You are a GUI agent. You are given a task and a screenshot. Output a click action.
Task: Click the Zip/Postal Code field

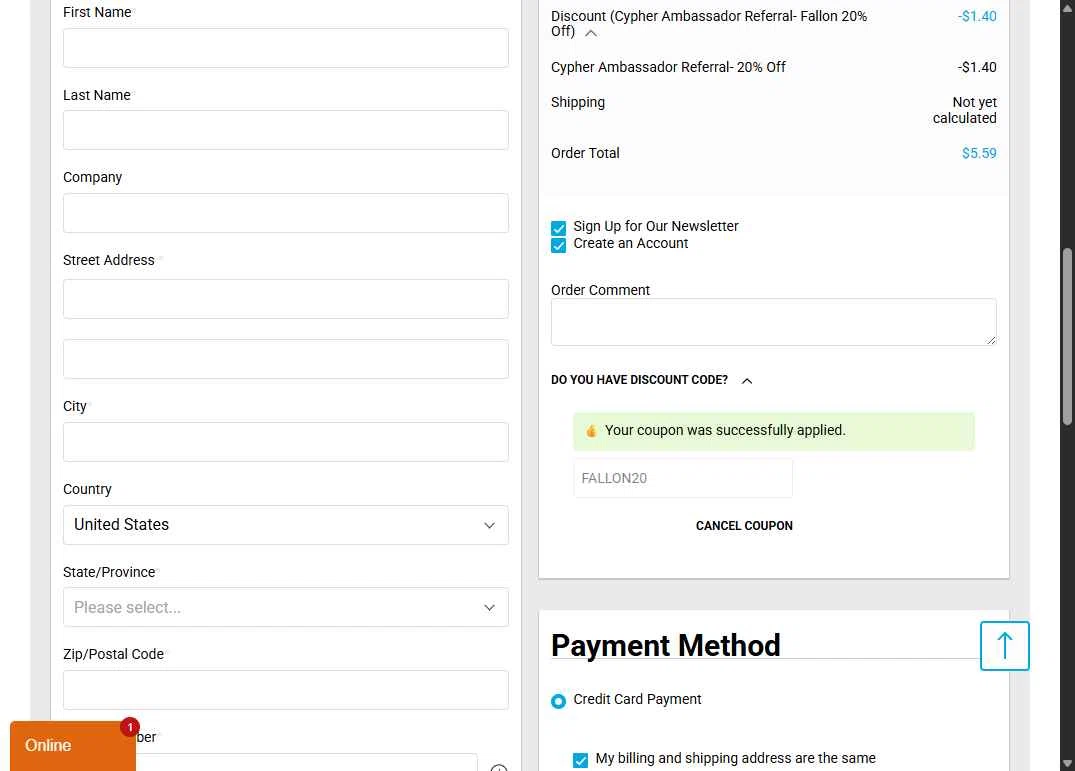point(286,690)
